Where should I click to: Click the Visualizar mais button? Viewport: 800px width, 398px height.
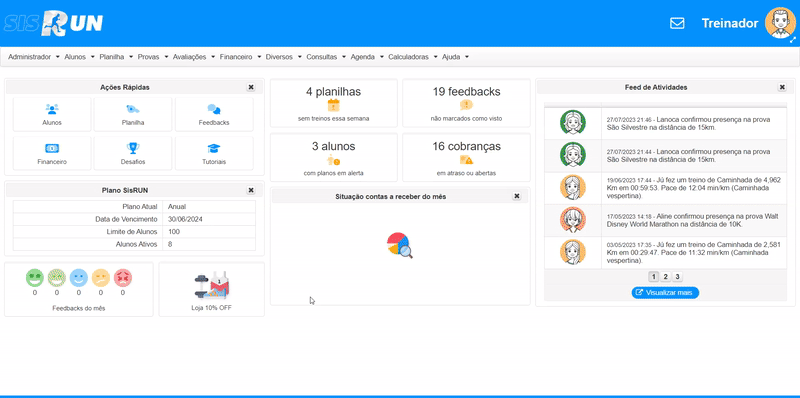coord(665,293)
